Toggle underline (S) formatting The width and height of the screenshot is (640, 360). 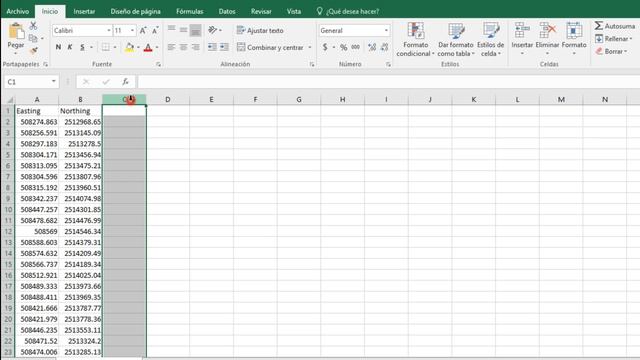[82, 47]
